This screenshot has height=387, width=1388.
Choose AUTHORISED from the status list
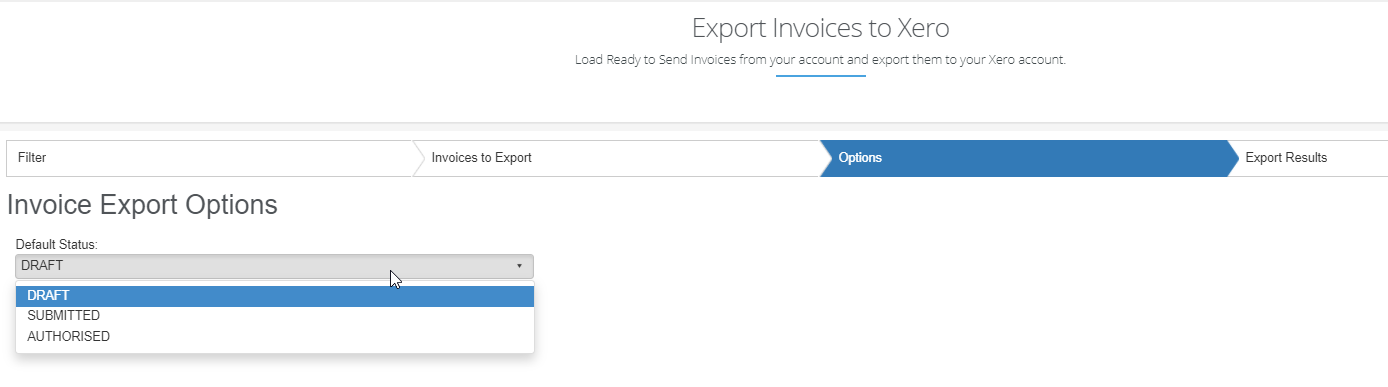(x=275, y=337)
